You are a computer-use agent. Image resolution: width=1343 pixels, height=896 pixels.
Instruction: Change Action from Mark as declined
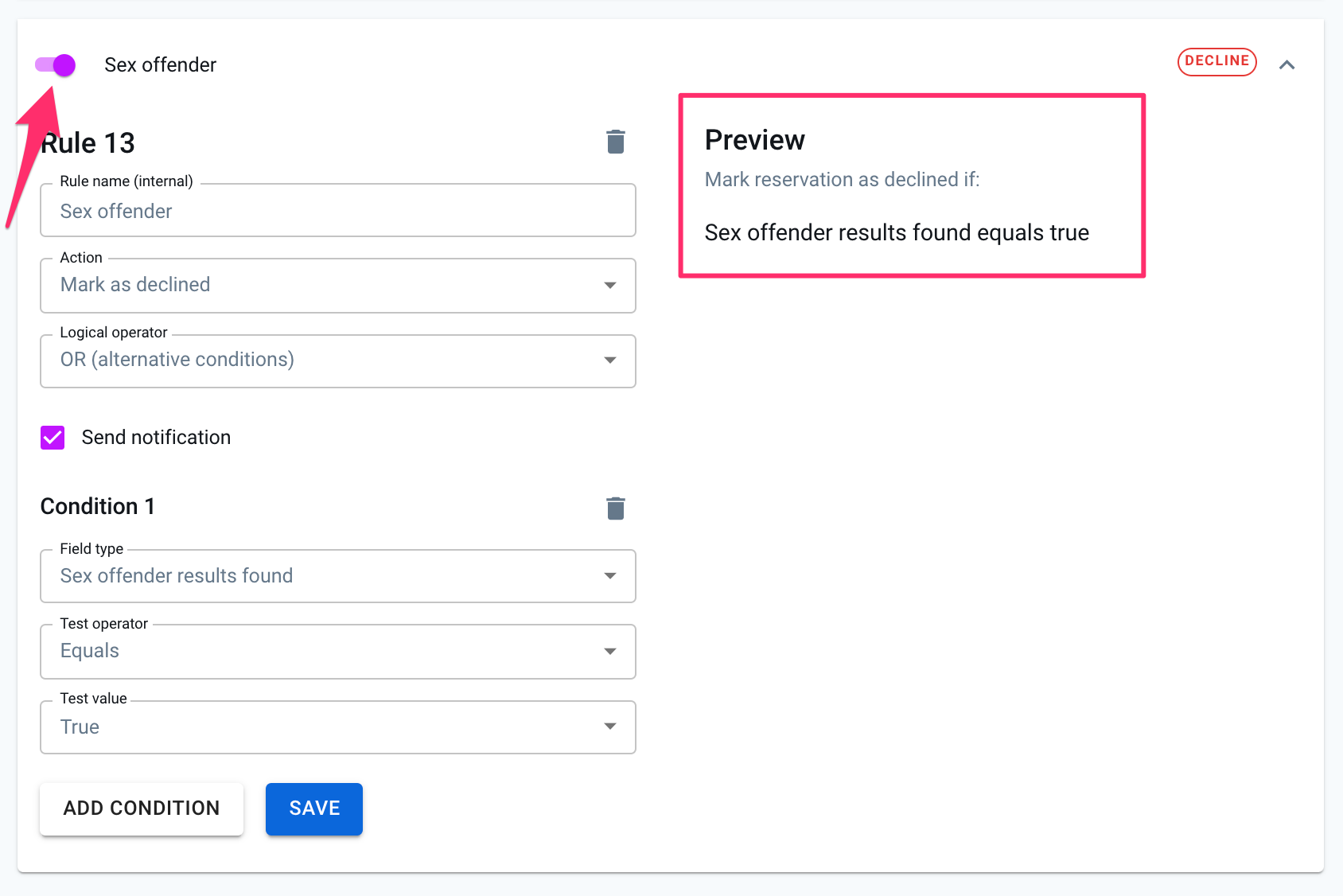337,285
